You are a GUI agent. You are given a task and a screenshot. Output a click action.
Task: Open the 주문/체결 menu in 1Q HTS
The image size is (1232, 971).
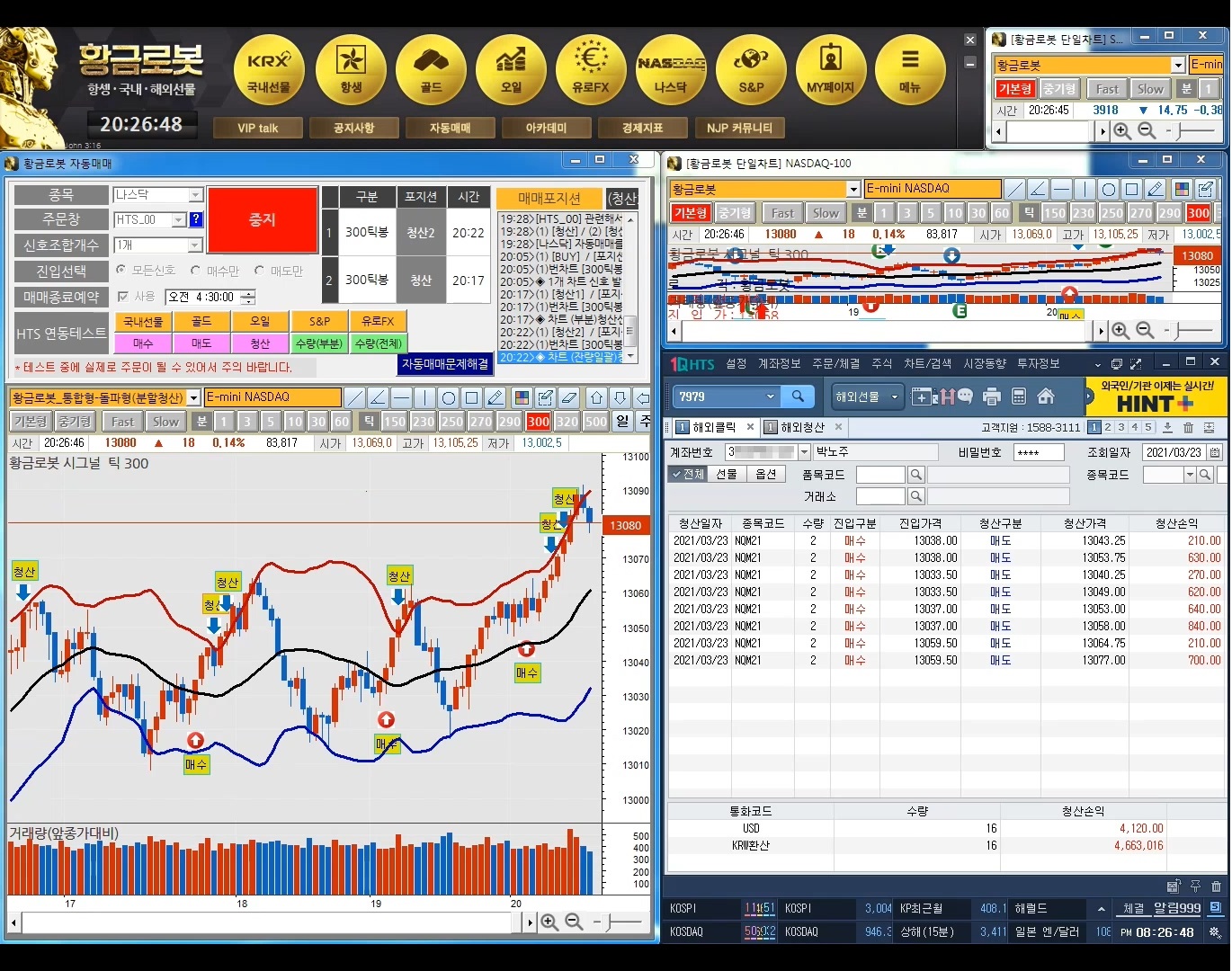click(835, 363)
